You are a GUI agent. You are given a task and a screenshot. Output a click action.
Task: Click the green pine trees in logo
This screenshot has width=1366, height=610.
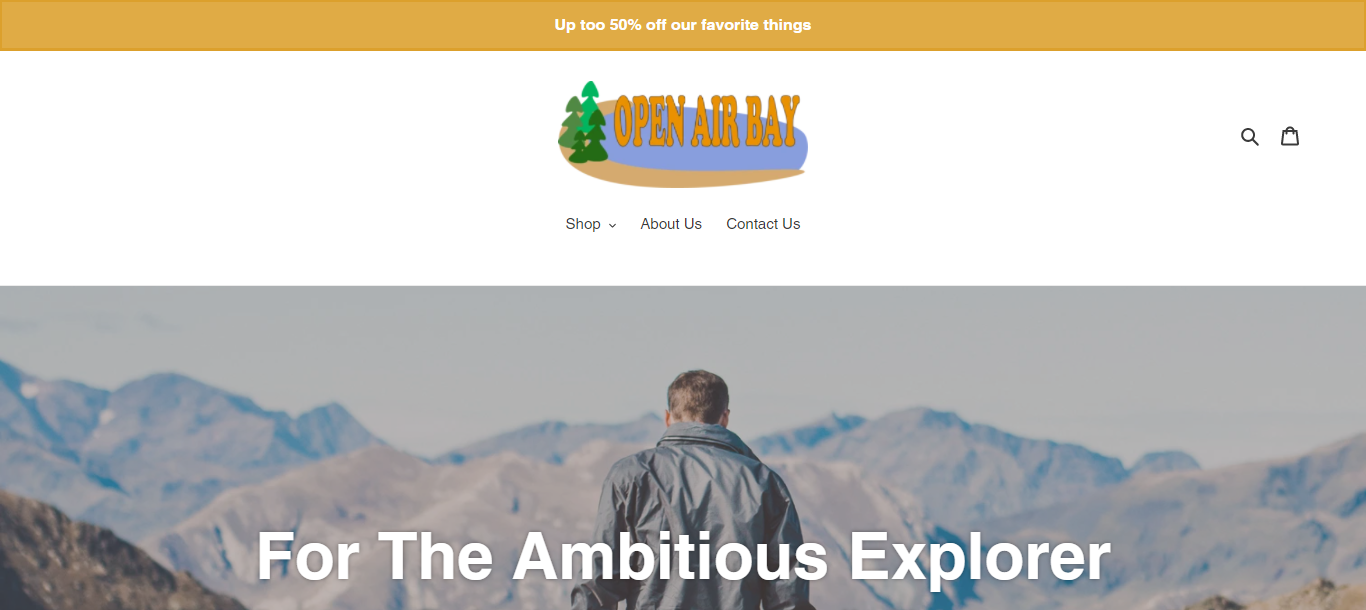(585, 122)
